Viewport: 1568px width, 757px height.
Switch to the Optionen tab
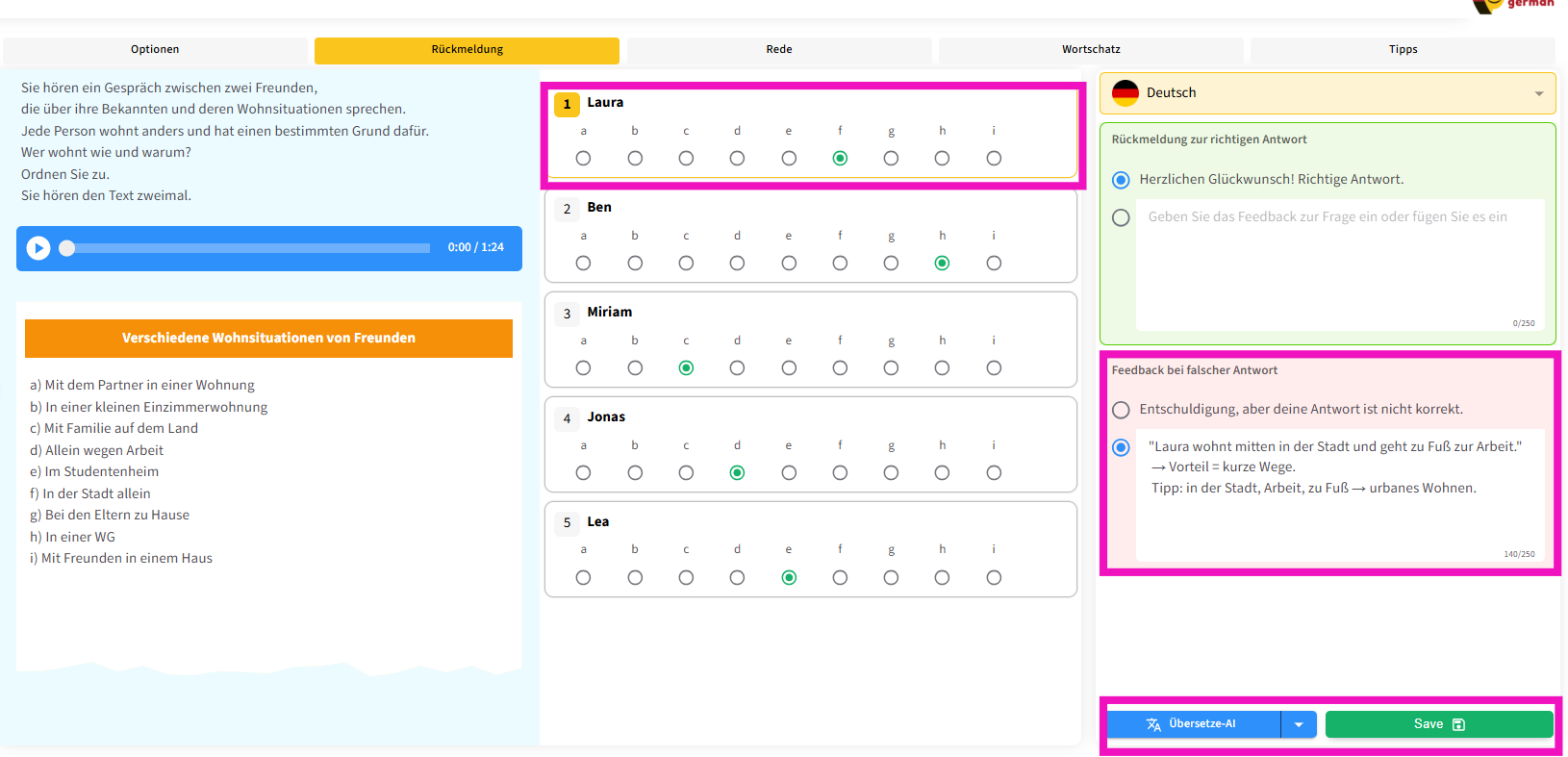coord(155,50)
